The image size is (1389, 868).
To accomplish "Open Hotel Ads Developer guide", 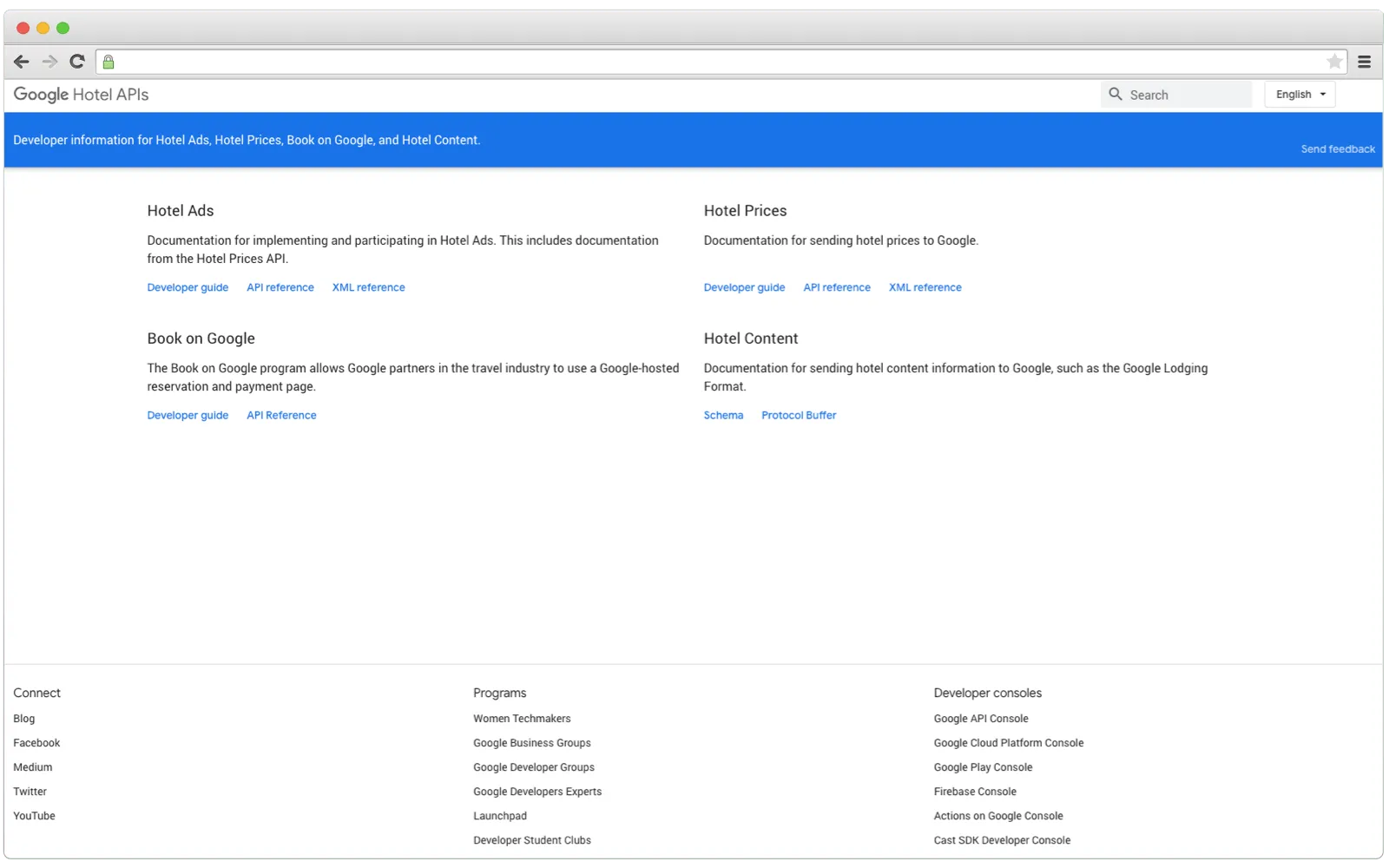I will [x=188, y=287].
